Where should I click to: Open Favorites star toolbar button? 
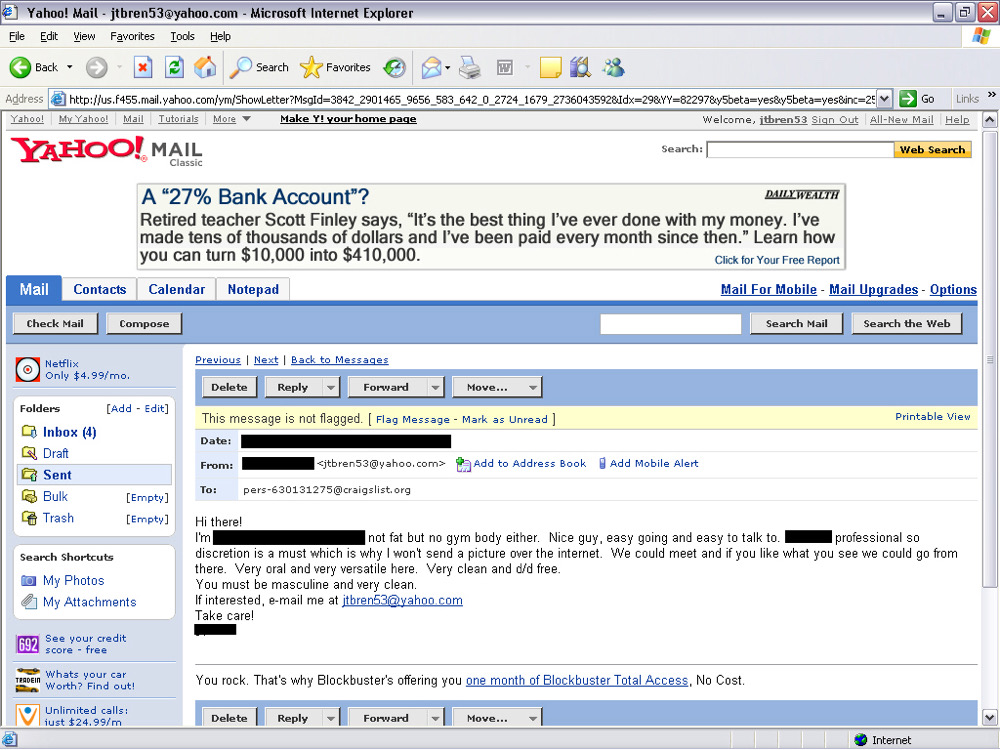click(x=311, y=67)
